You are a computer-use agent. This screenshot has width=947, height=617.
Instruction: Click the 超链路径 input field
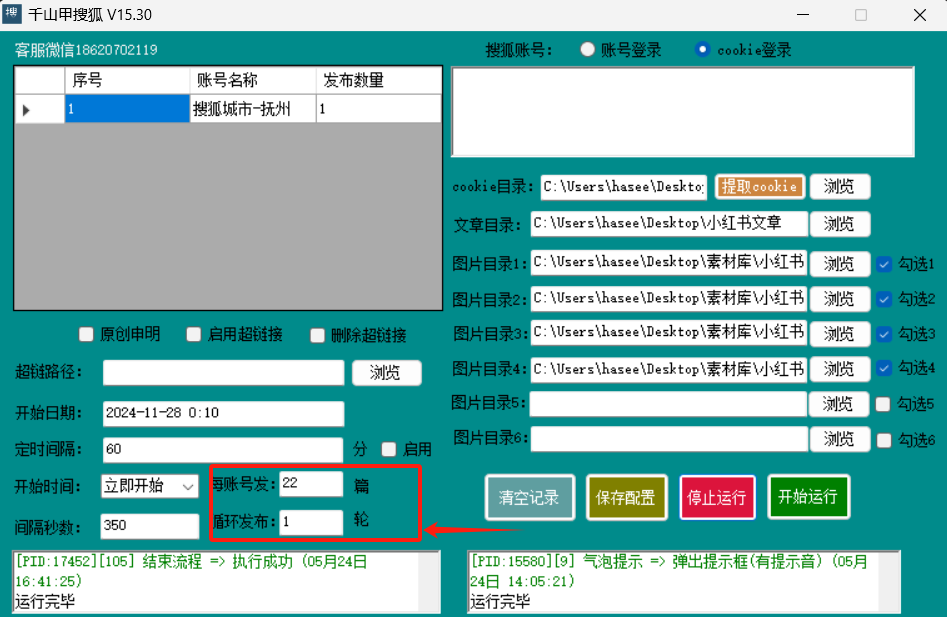223,372
